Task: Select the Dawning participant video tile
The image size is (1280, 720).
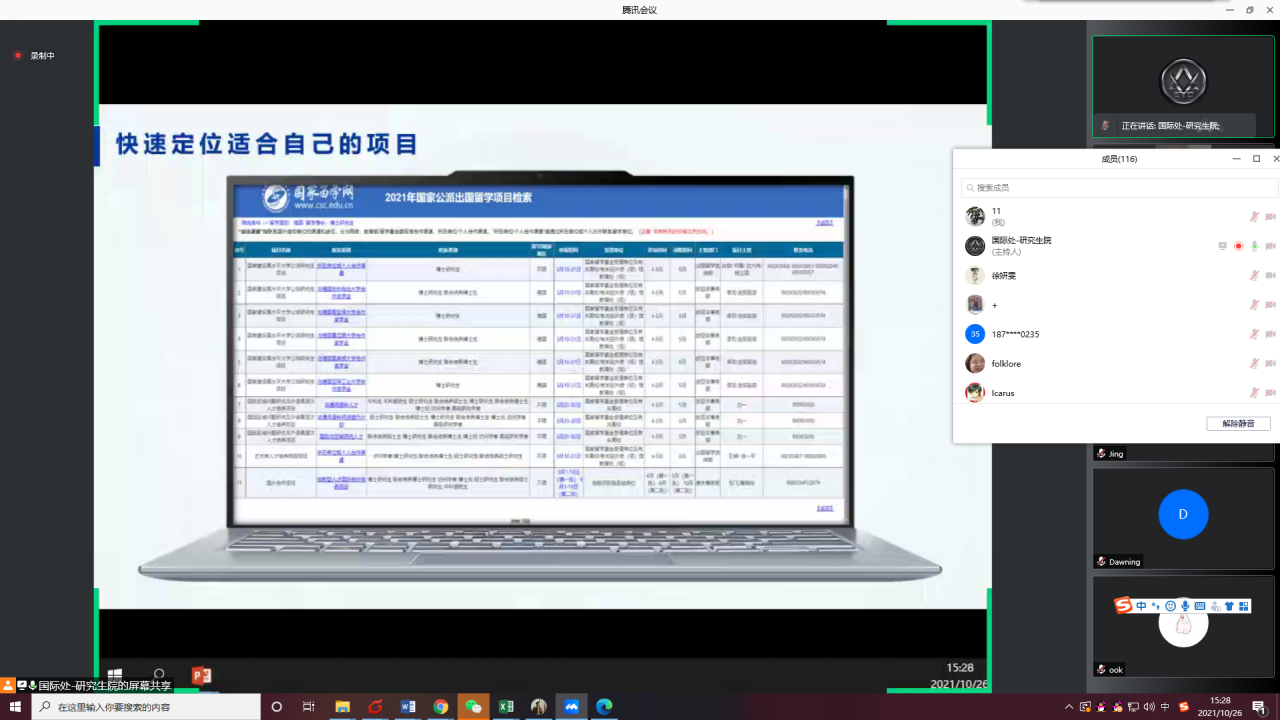Action: coord(1183,515)
